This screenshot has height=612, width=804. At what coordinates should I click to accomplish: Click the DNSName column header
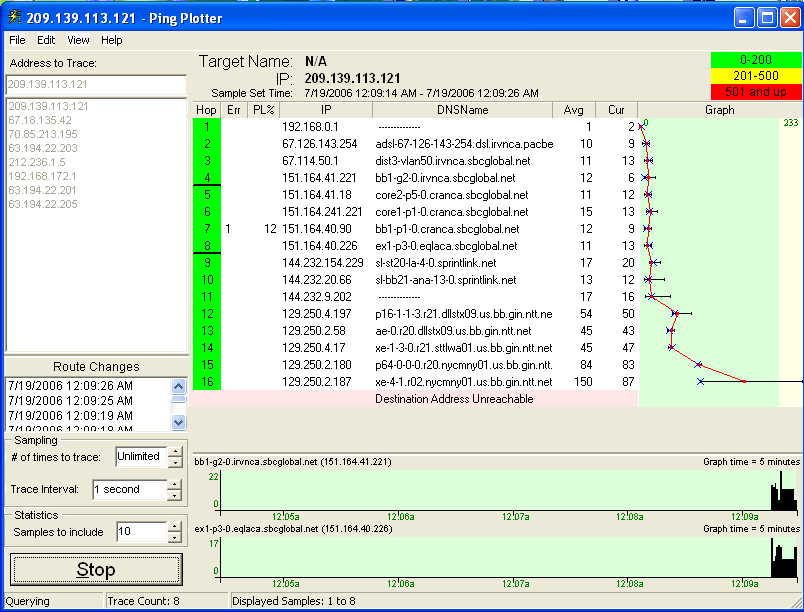463,110
